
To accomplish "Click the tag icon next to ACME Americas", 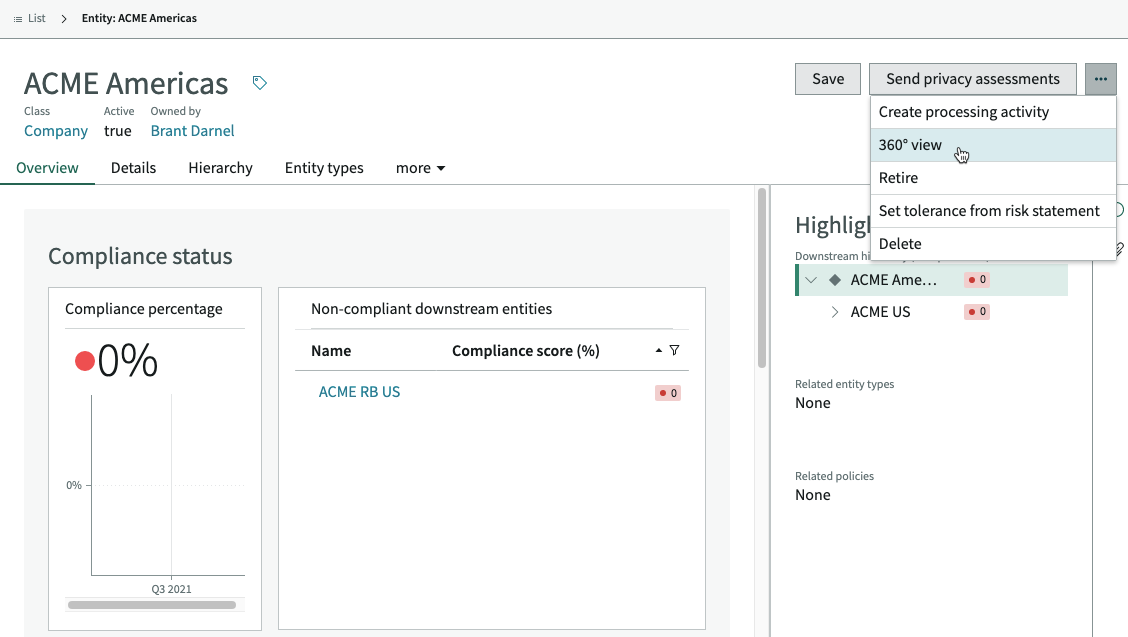I will (x=260, y=83).
